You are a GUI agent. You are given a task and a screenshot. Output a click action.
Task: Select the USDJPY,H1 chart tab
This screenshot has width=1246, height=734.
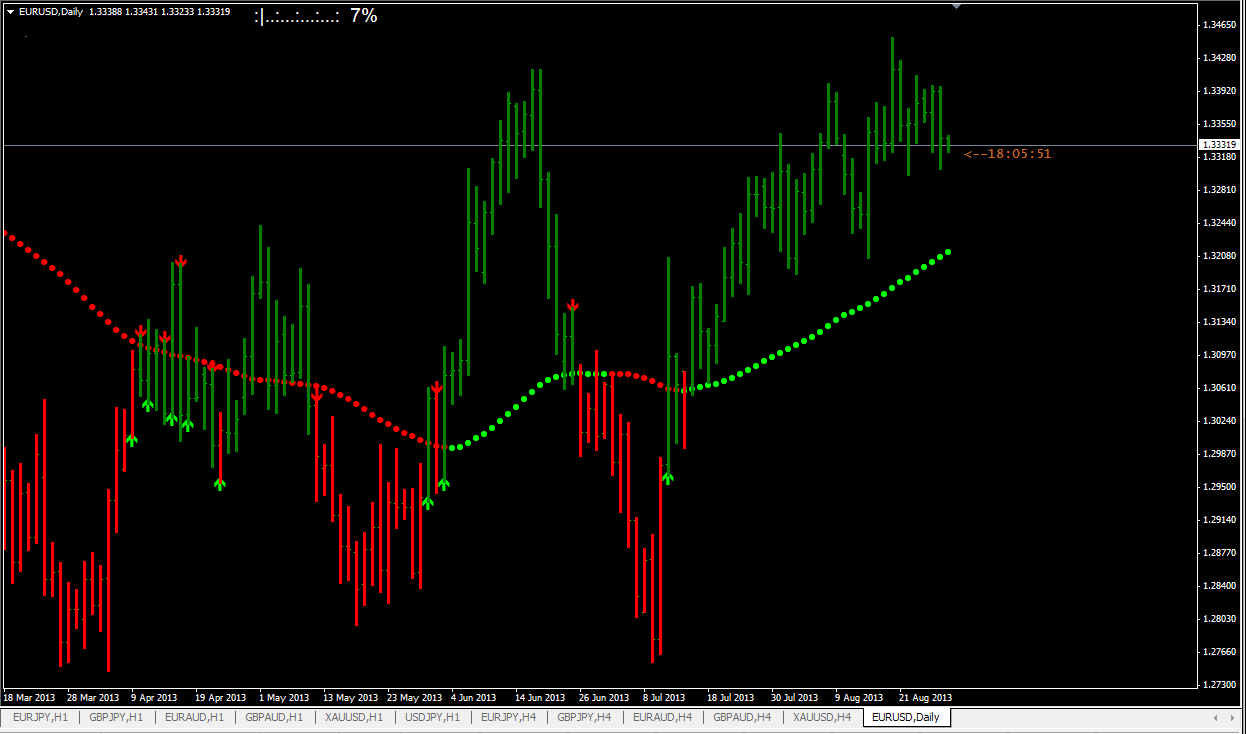coord(433,717)
